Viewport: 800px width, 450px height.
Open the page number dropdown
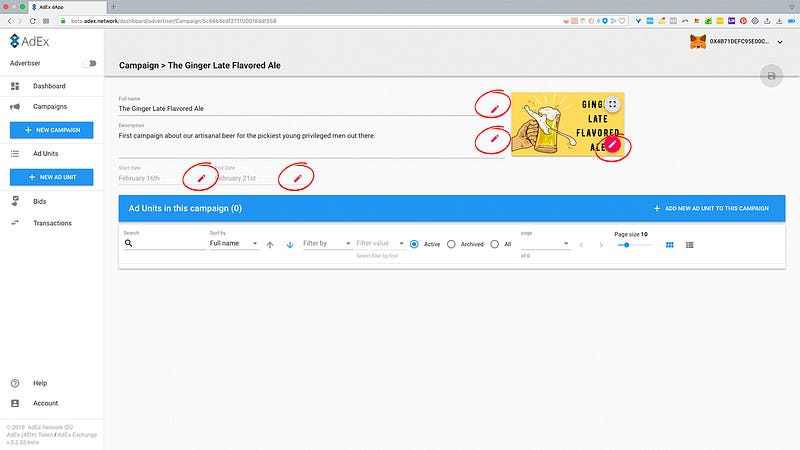coord(545,243)
